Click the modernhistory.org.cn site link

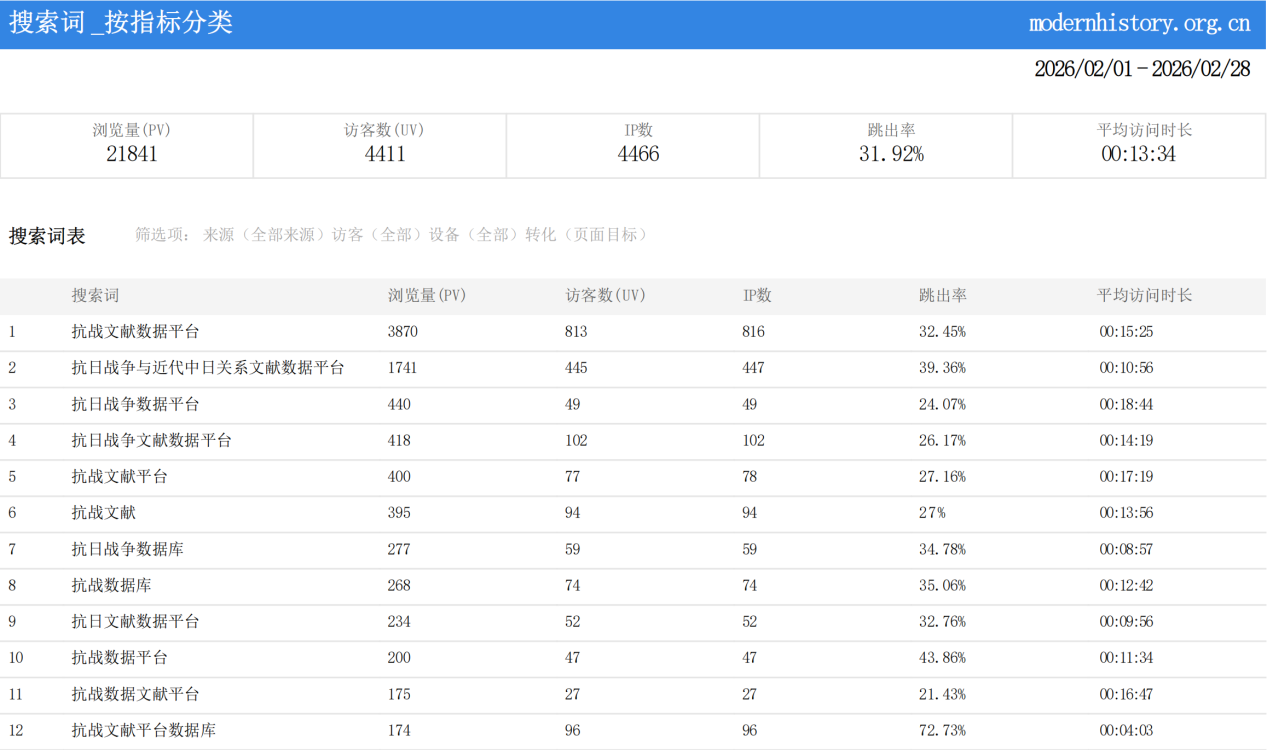pos(1139,23)
